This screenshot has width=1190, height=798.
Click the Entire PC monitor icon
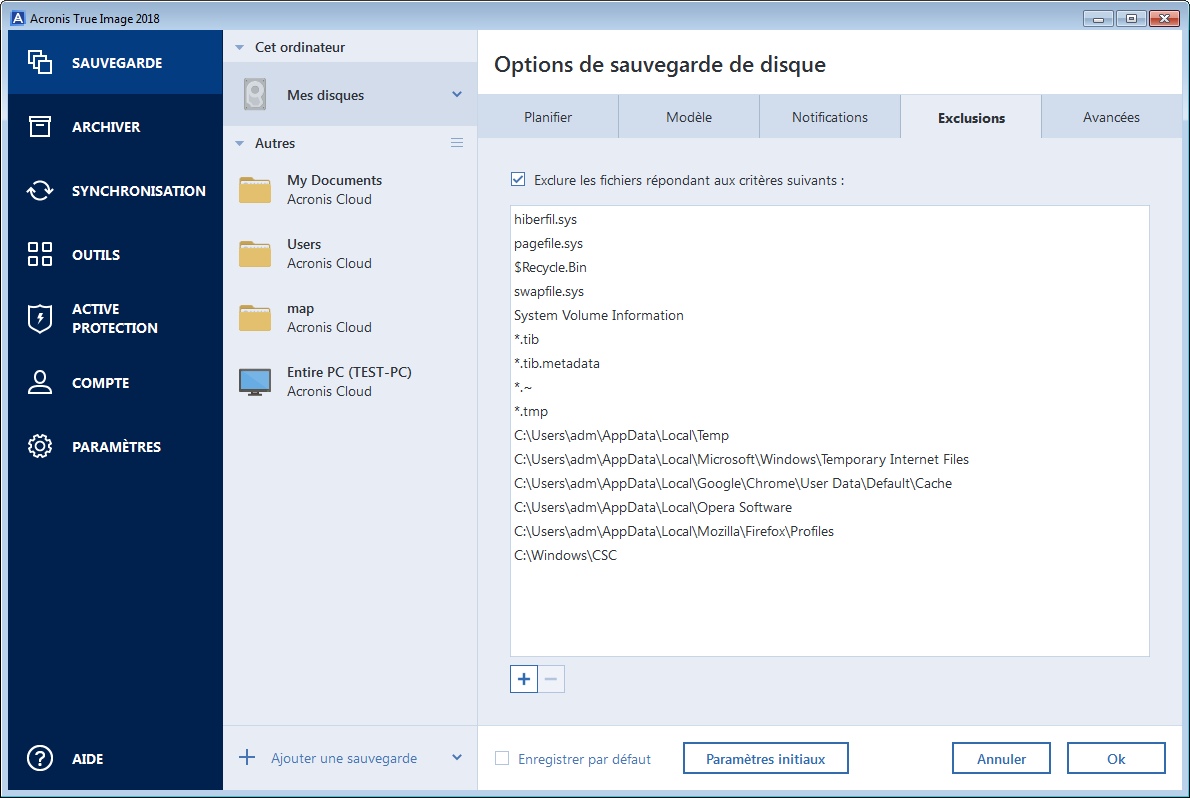pos(255,382)
